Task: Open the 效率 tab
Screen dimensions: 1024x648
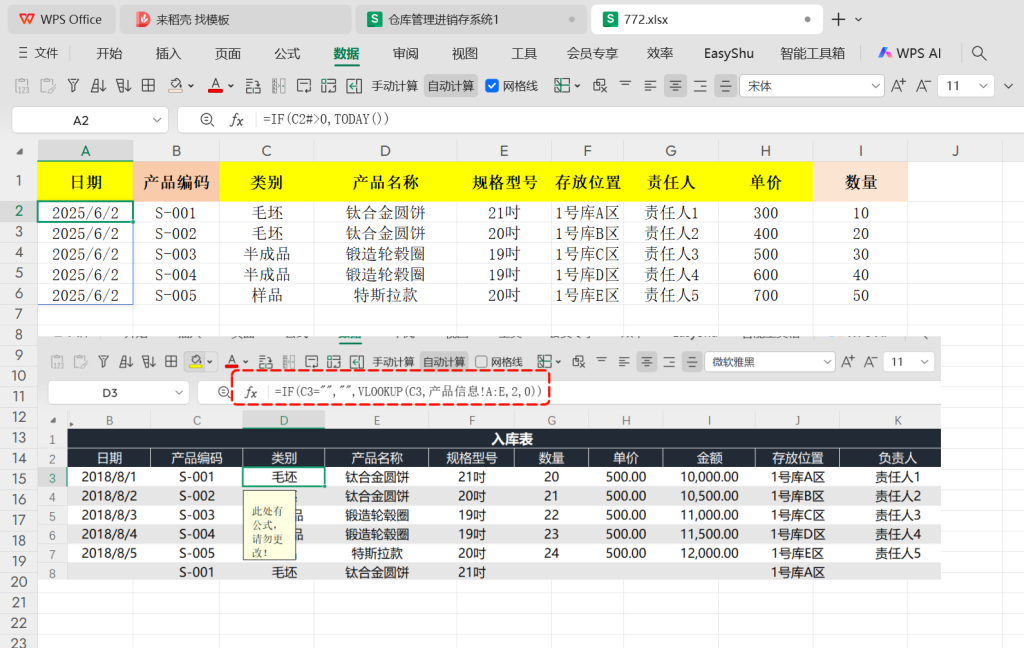Action: pos(660,53)
